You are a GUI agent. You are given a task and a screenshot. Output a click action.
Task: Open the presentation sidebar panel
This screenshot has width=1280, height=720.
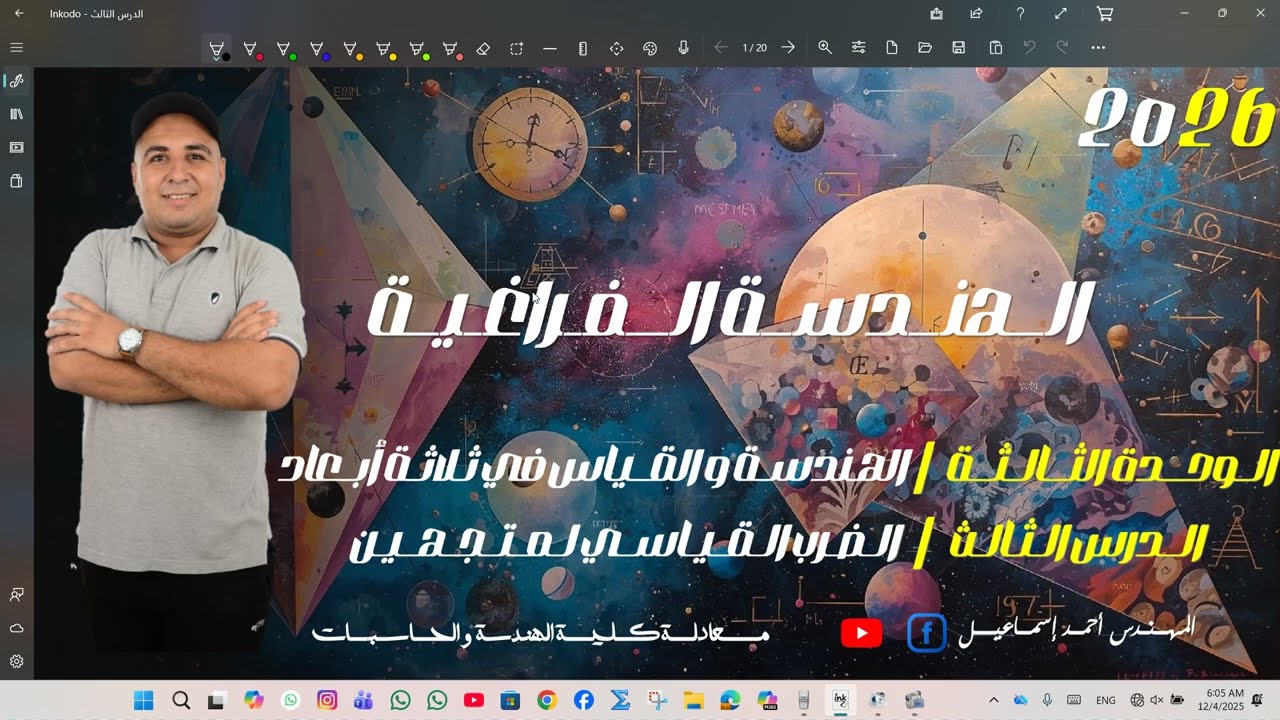coord(16,147)
